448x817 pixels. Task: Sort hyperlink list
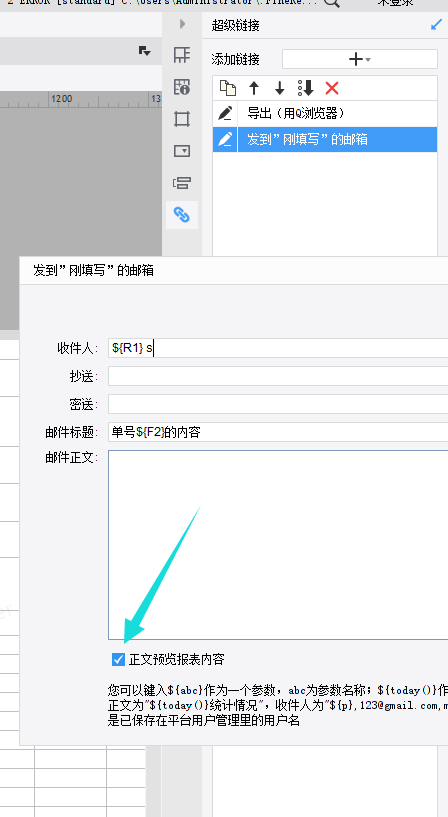[x=306, y=88]
